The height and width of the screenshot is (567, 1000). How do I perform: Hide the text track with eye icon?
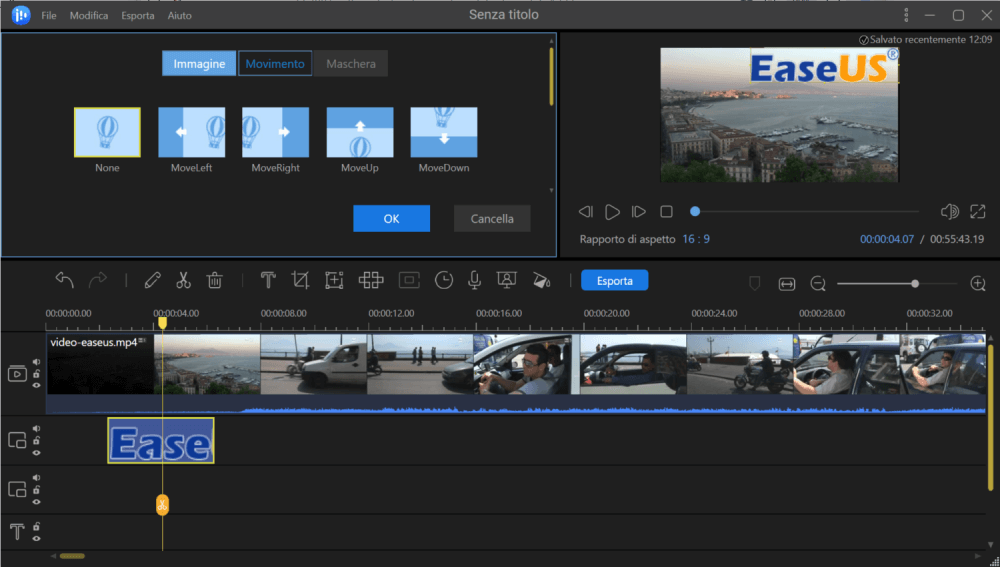coord(37,536)
